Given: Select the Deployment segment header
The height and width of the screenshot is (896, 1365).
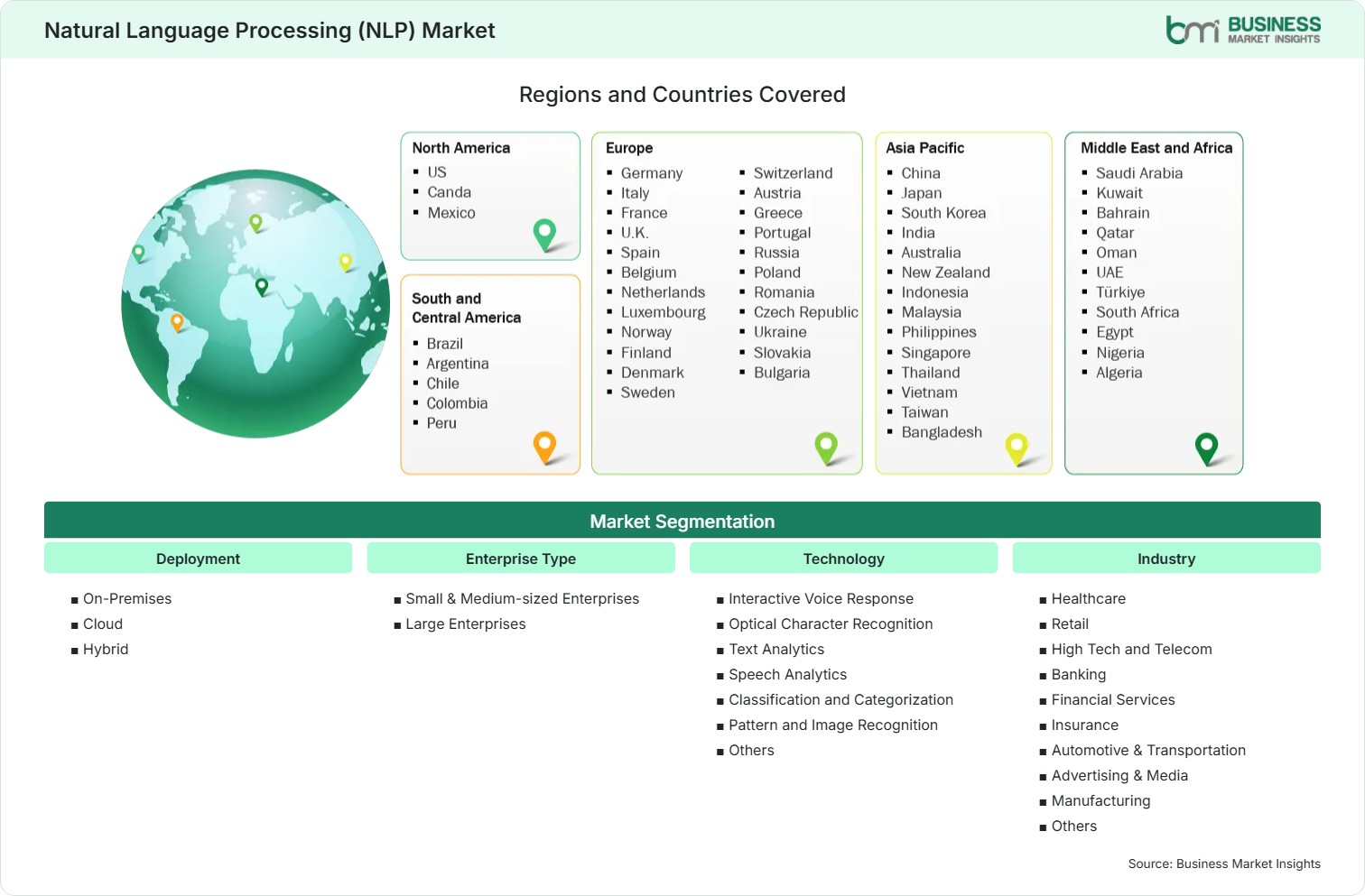Looking at the screenshot, I should pos(198,559).
